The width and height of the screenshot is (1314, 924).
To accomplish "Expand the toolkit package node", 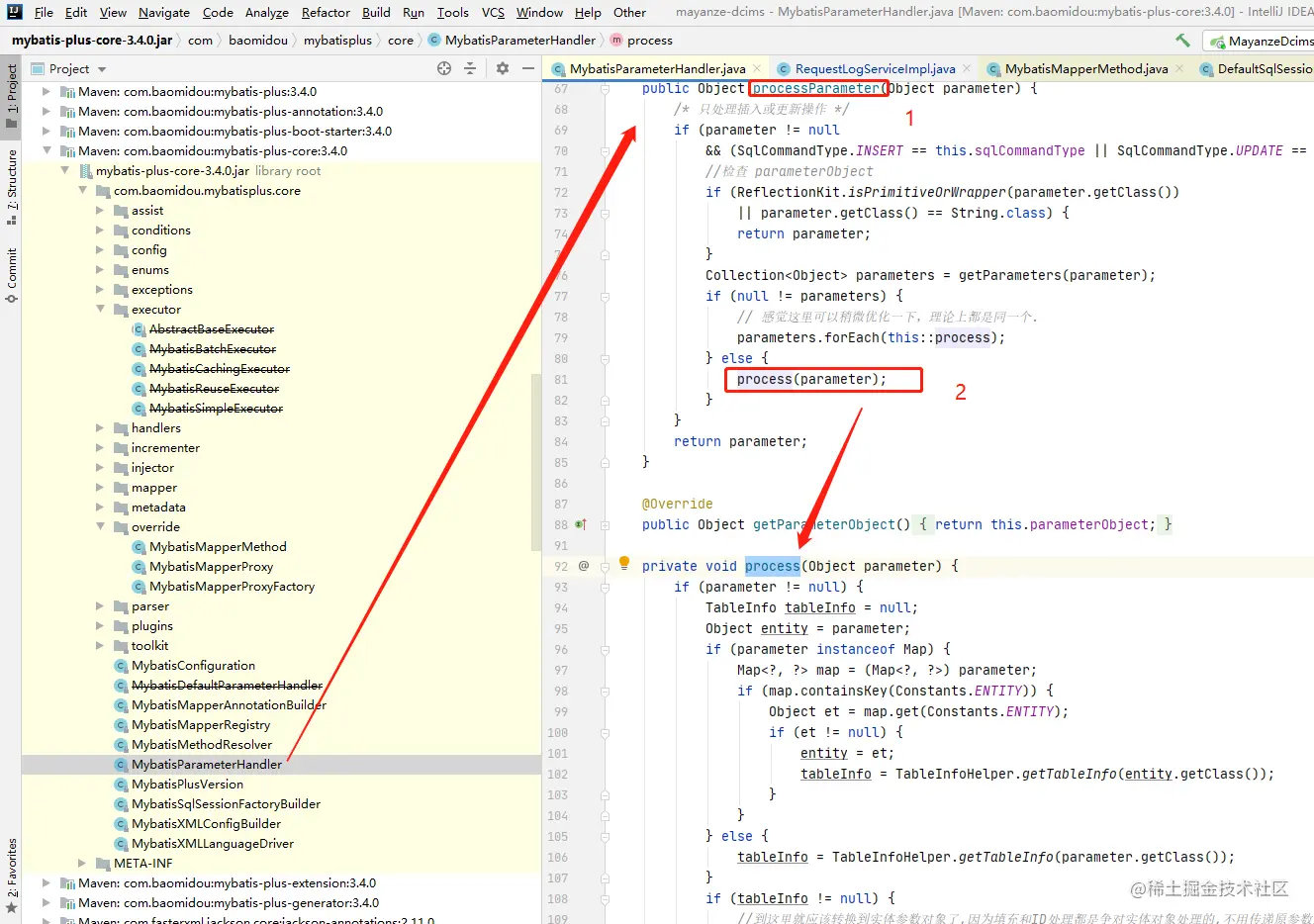I will (x=100, y=646).
